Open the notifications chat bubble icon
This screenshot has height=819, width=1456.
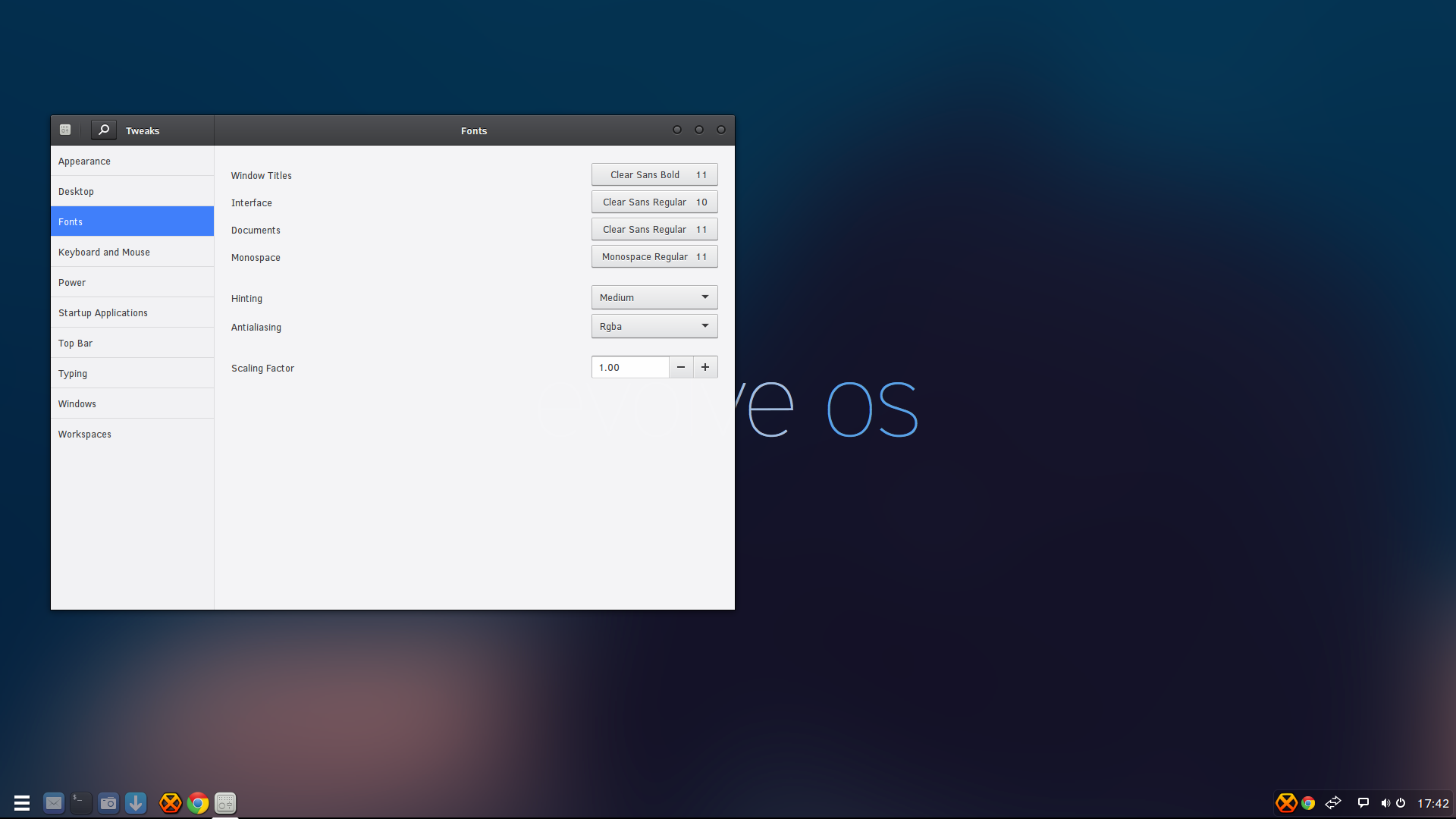pos(1363,802)
